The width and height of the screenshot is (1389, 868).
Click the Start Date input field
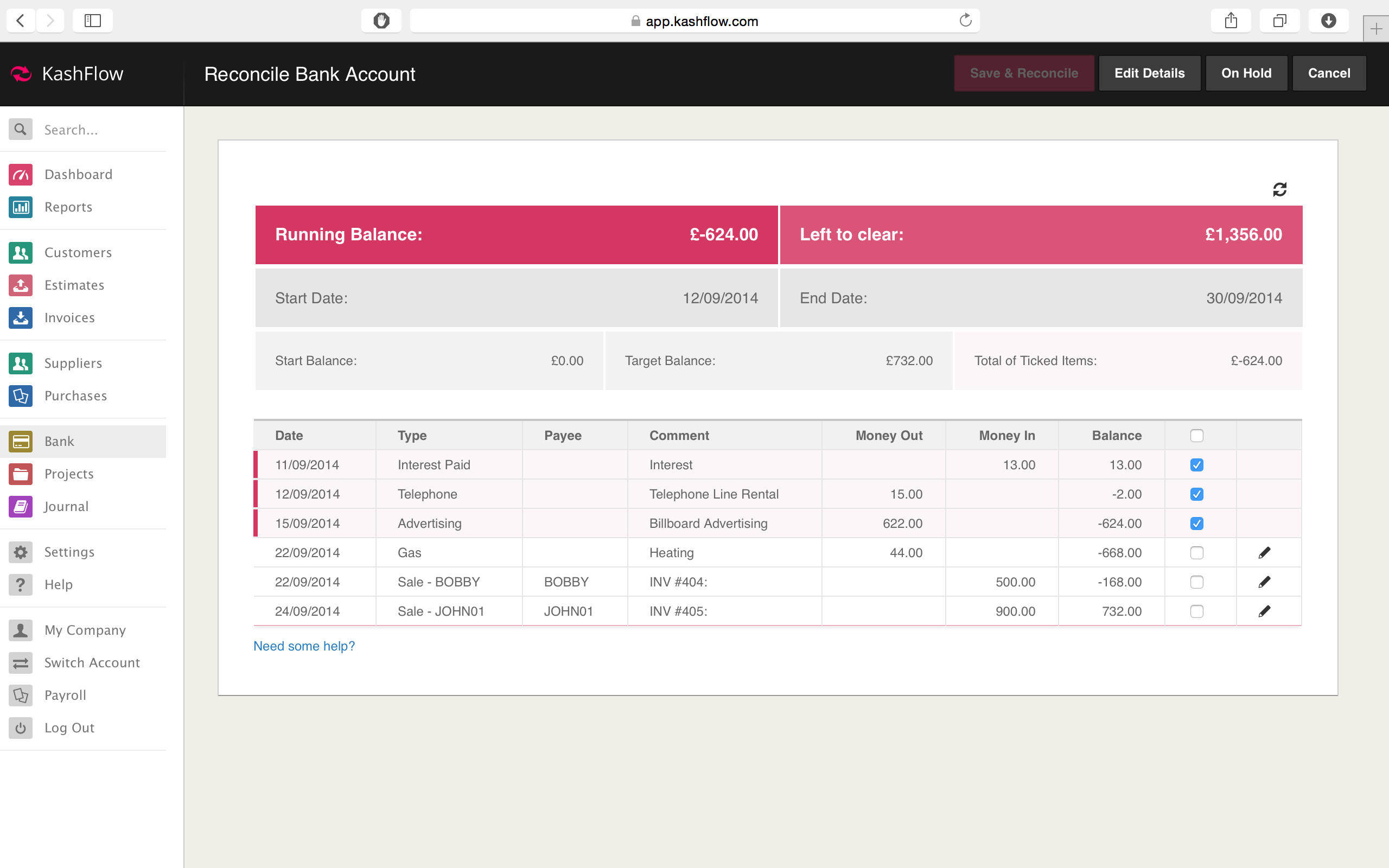pos(720,298)
